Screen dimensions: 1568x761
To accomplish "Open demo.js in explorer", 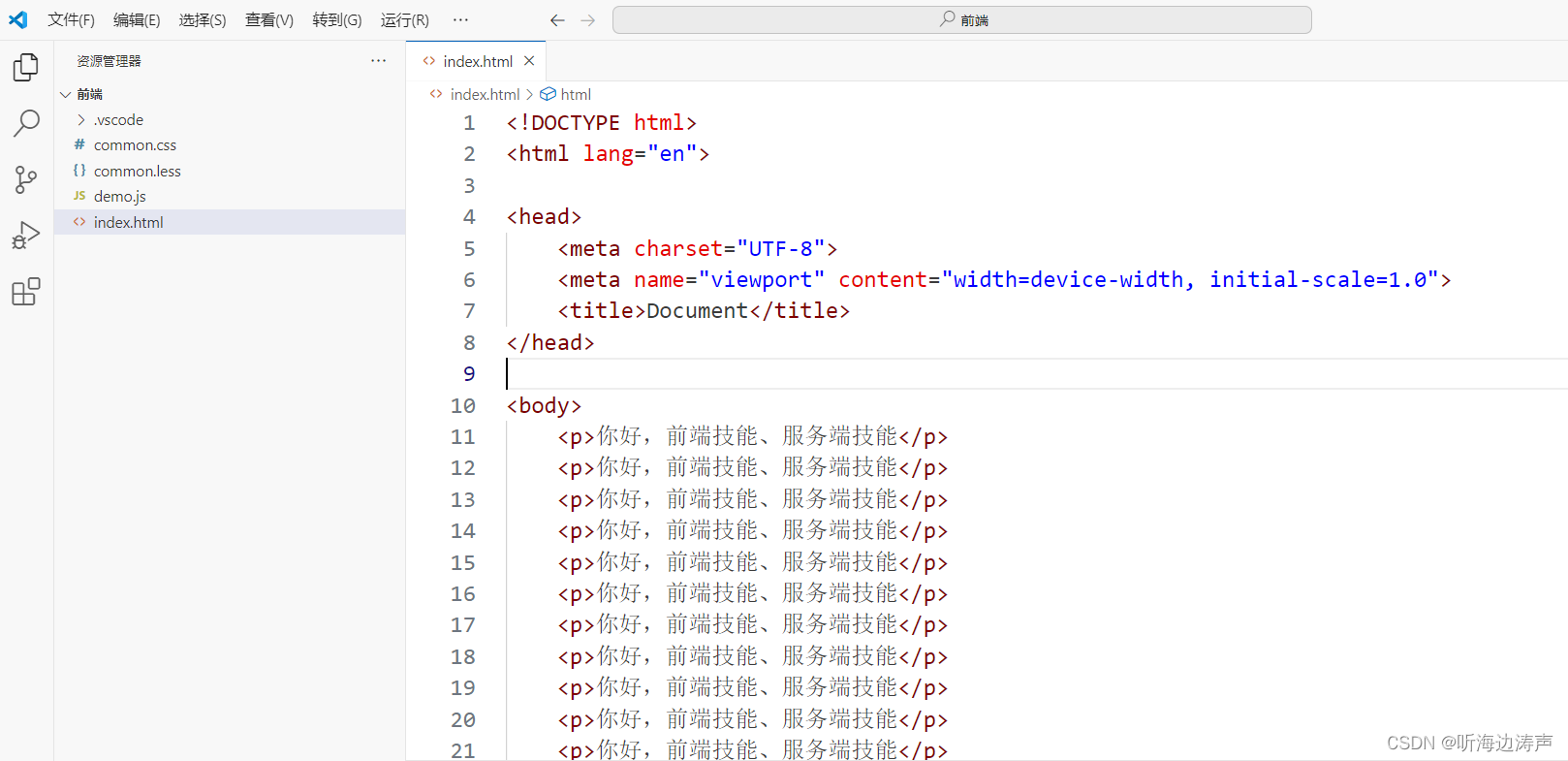I will pyautogui.click(x=119, y=197).
